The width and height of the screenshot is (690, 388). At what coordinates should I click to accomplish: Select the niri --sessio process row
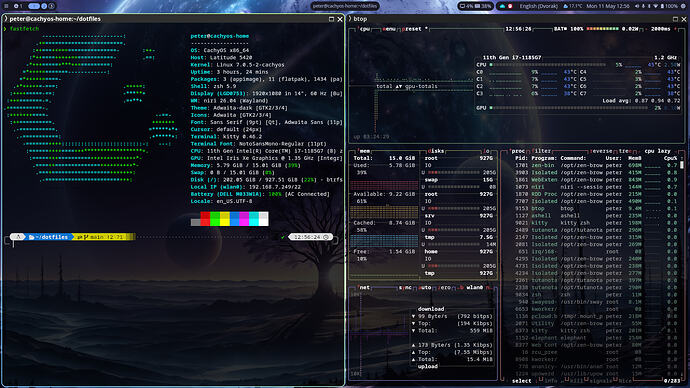tap(596, 187)
